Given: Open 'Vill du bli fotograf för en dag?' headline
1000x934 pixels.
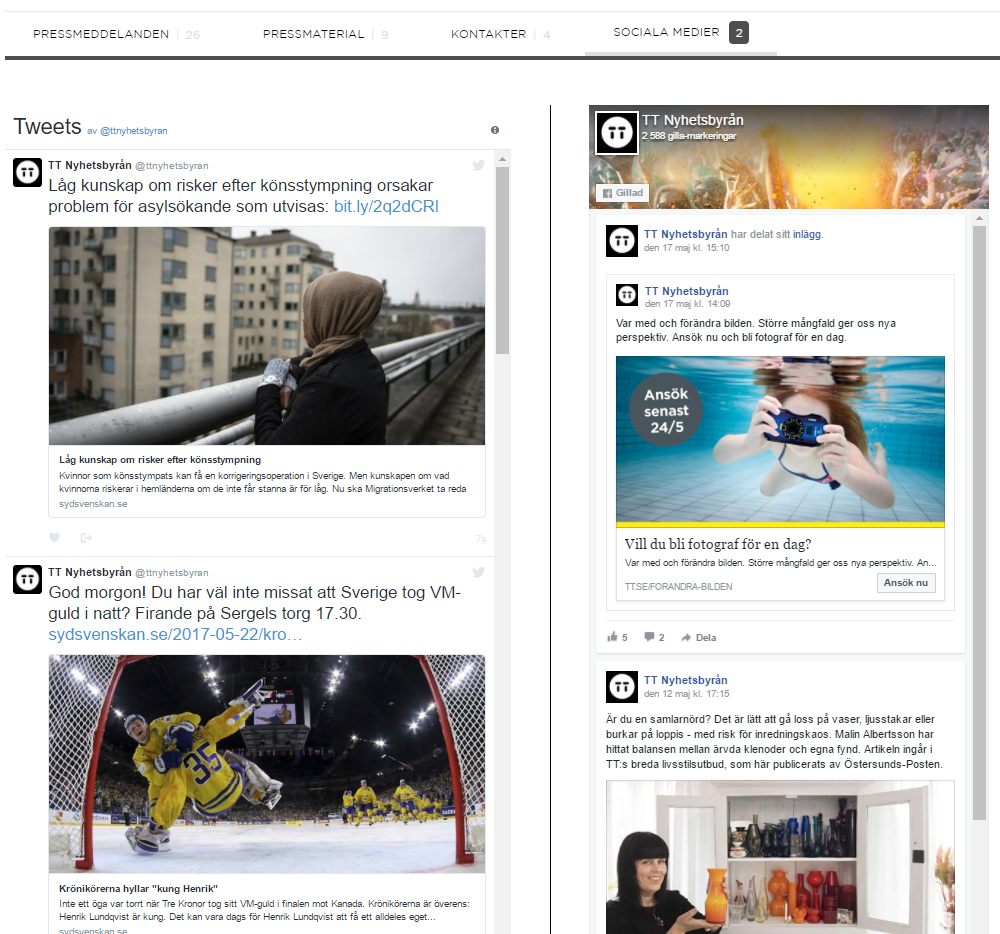Looking at the screenshot, I should pyautogui.click(x=717, y=544).
